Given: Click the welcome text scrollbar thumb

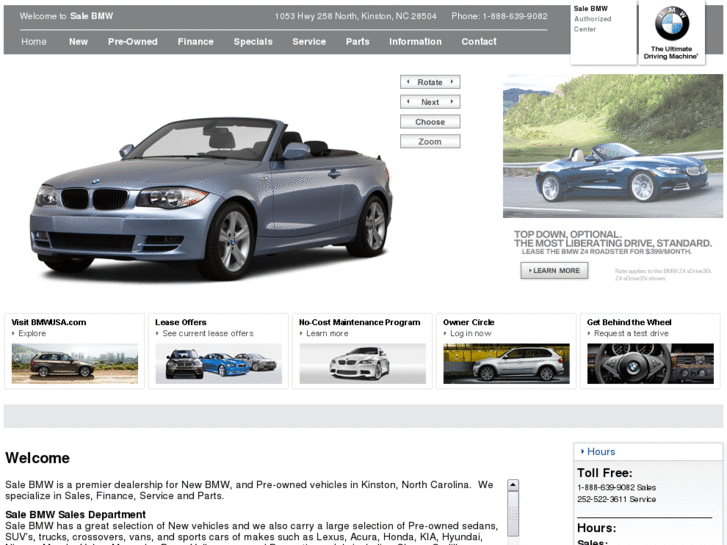Looking at the screenshot, I should pyautogui.click(x=513, y=513).
